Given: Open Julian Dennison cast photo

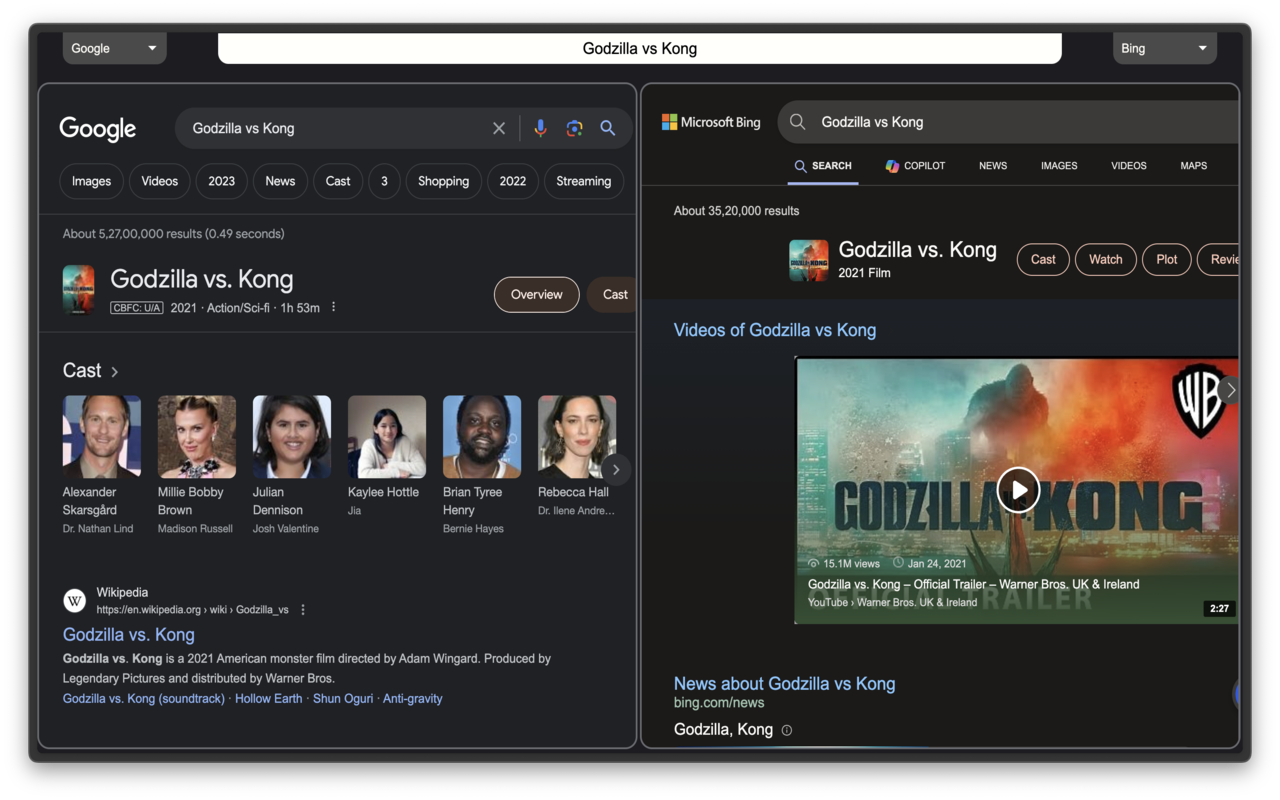Looking at the screenshot, I should click(292, 437).
